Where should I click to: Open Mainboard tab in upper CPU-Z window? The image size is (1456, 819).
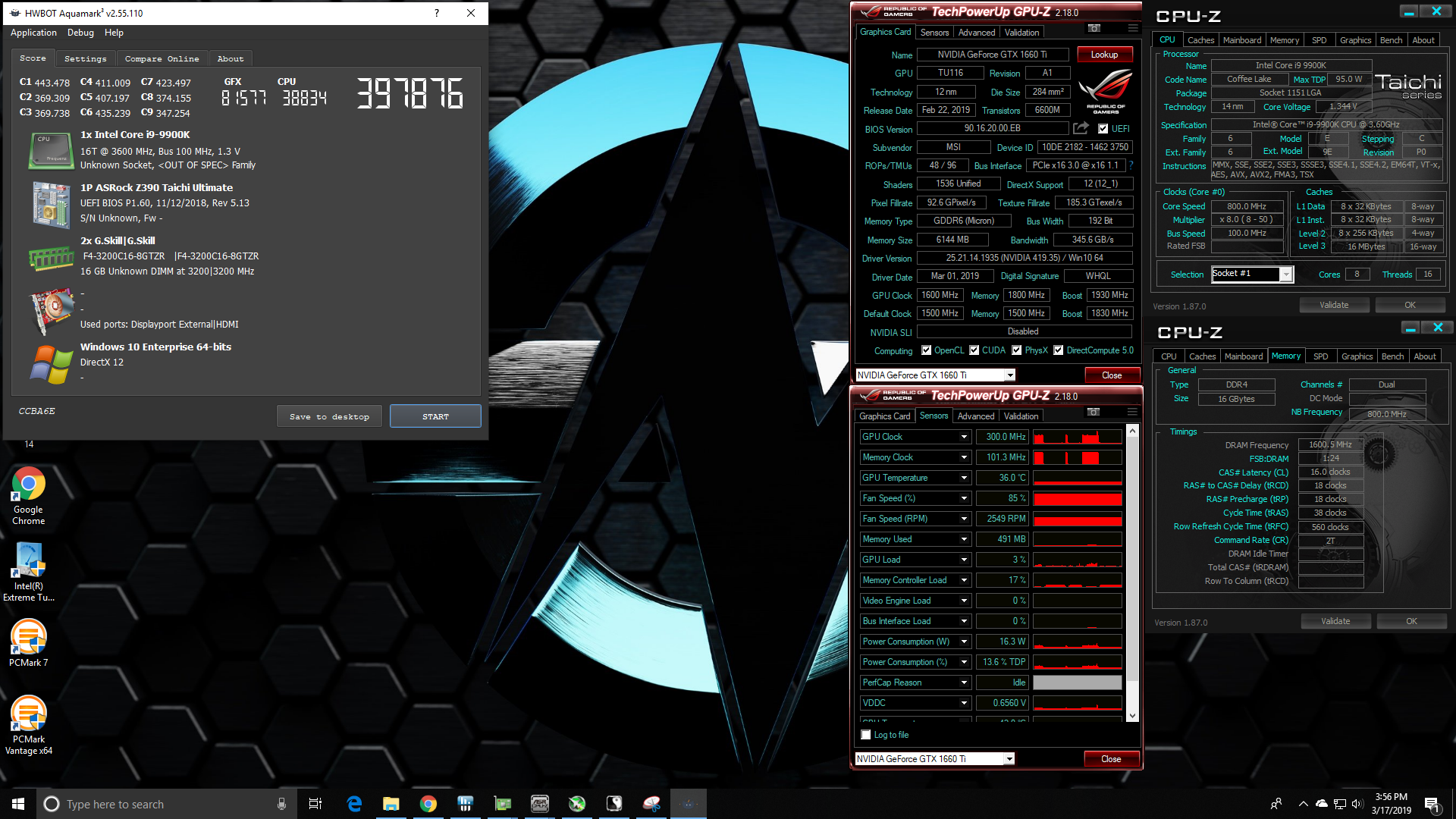pos(1242,40)
